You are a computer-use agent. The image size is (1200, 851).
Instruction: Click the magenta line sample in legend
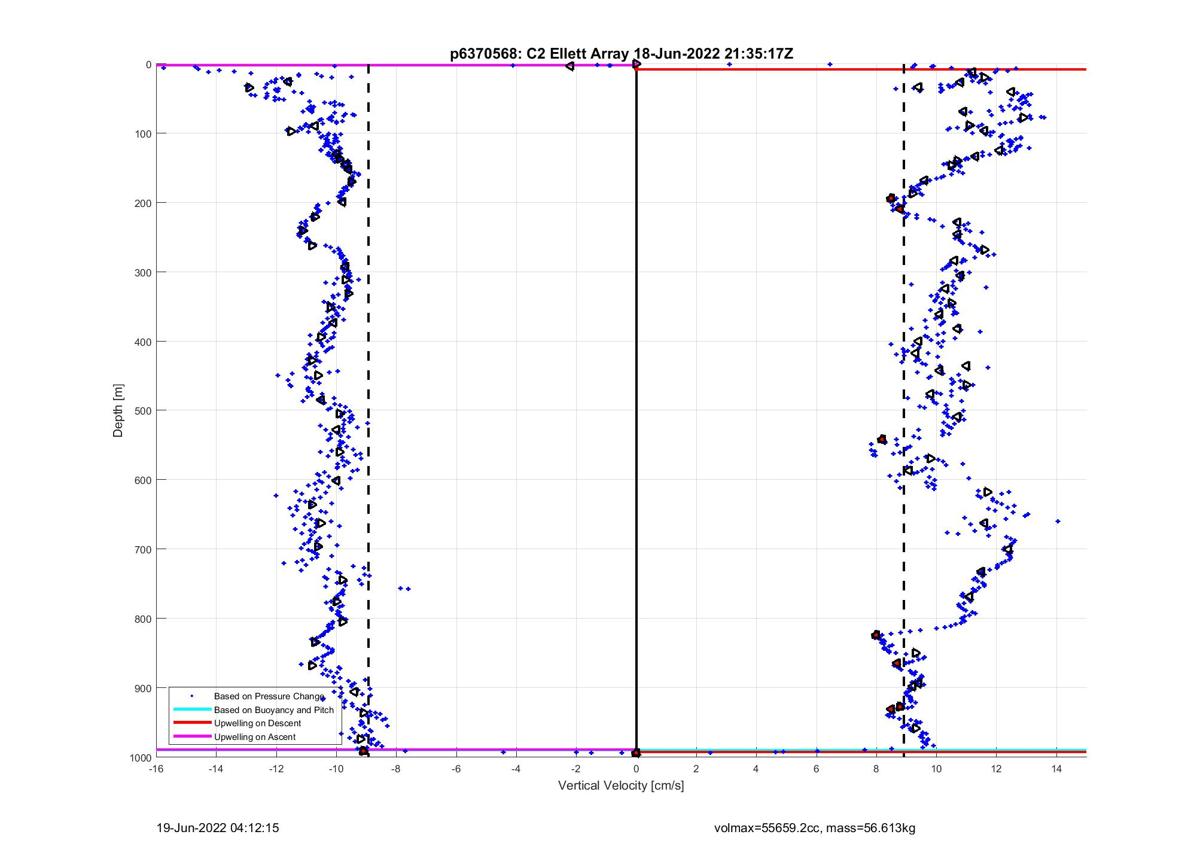tap(191, 736)
